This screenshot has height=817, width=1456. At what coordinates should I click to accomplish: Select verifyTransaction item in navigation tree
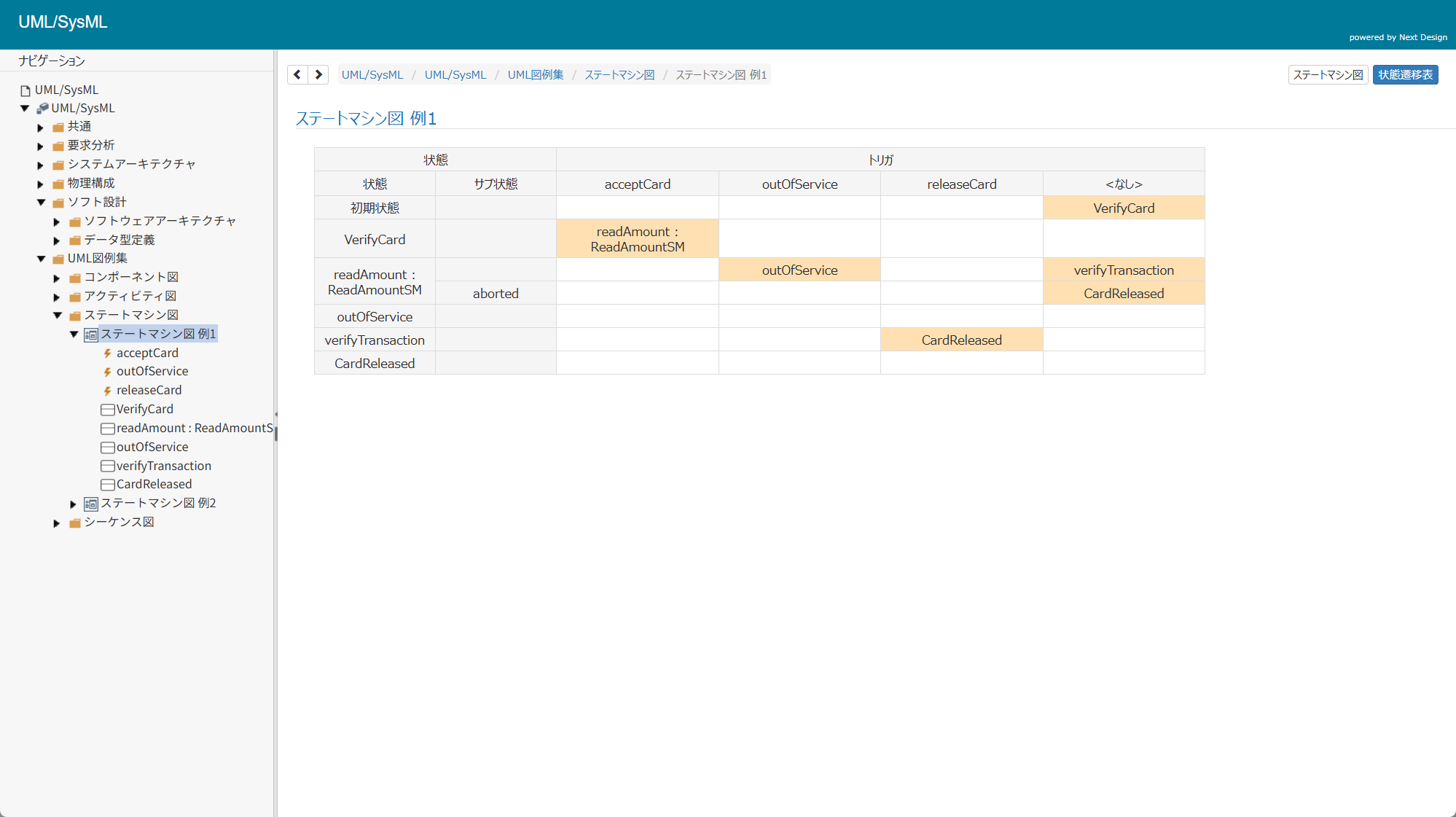point(163,466)
